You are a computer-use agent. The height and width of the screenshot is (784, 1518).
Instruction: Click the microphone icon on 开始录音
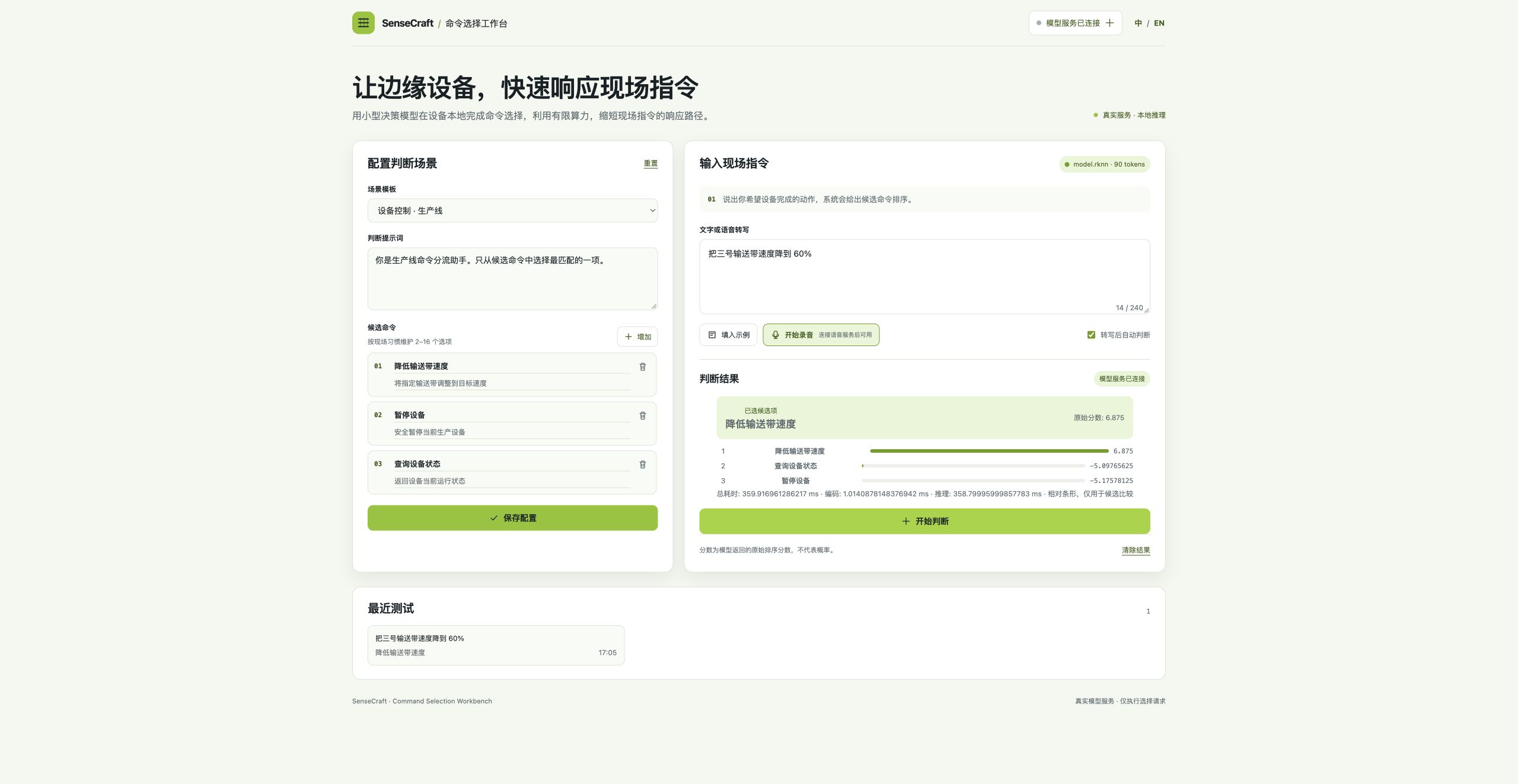tap(775, 335)
